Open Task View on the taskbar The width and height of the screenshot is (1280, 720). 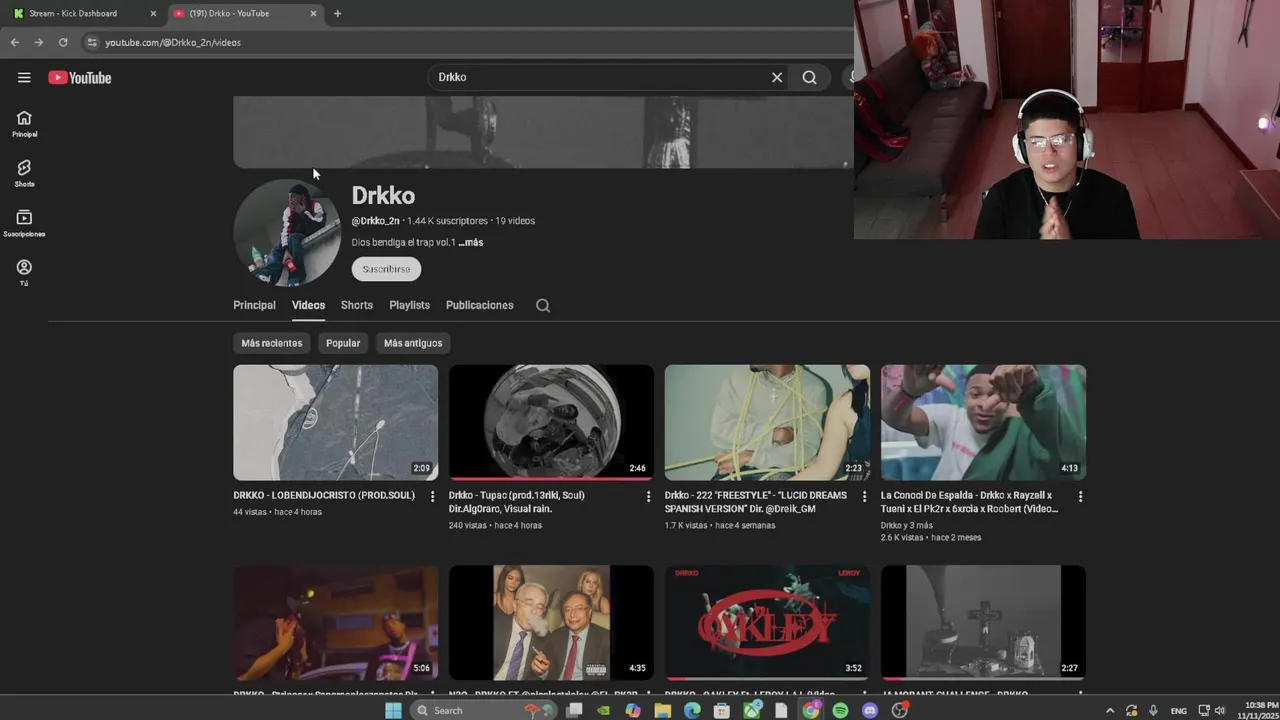(x=573, y=710)
